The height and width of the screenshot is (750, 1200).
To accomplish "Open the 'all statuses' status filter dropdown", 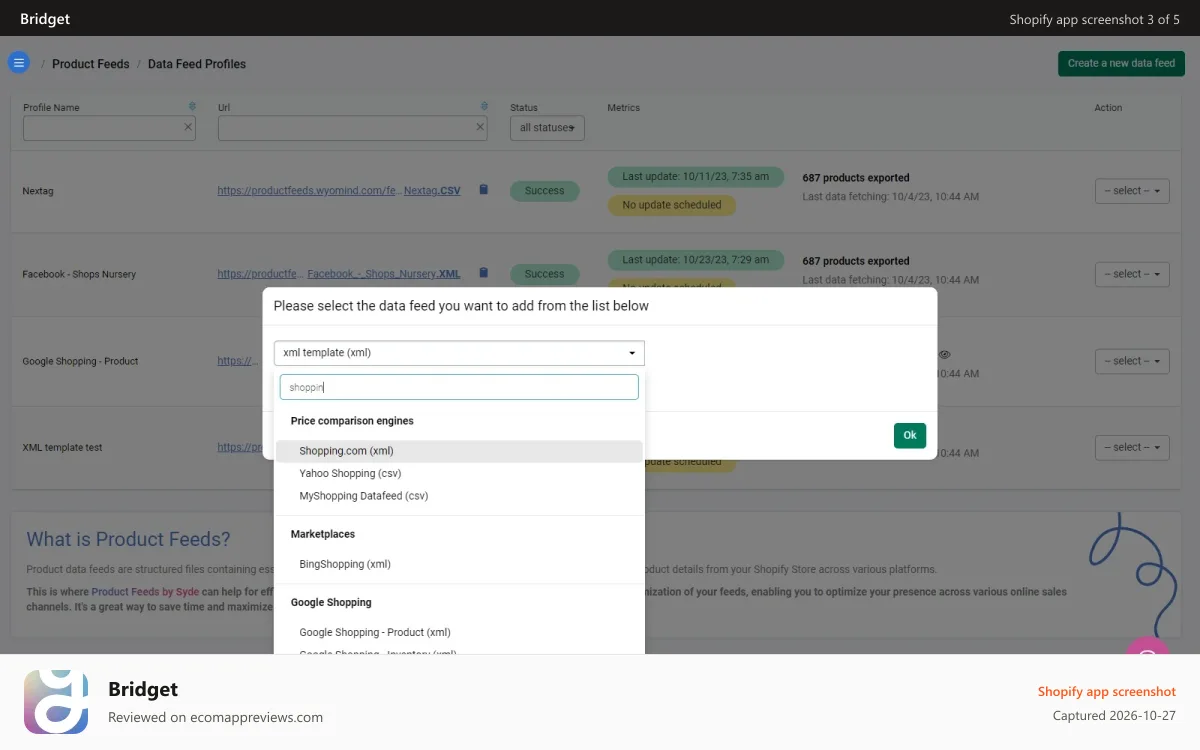I will click(x=546, y=128).
